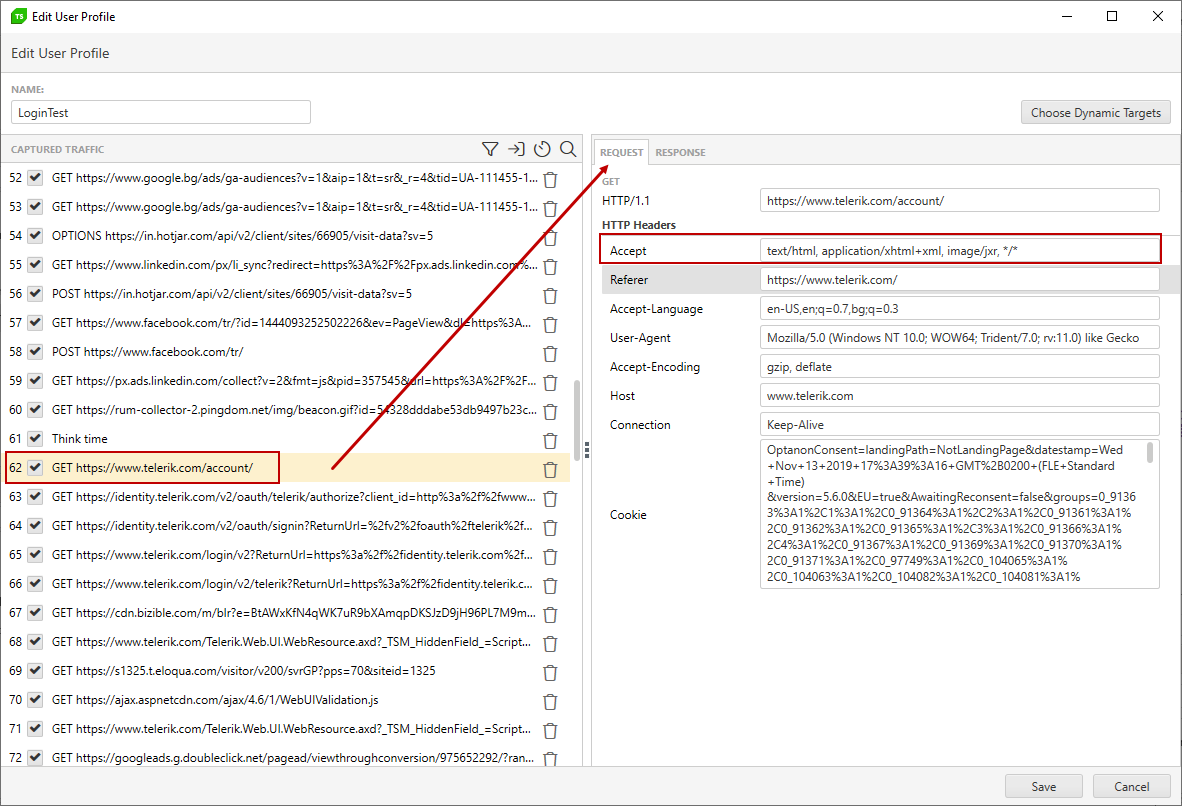The height and width of the screenshot is (806, 1182).
Task: Delete request 65 login v2 trash icon
Action: pyautogui.click(x=550, y=556)
